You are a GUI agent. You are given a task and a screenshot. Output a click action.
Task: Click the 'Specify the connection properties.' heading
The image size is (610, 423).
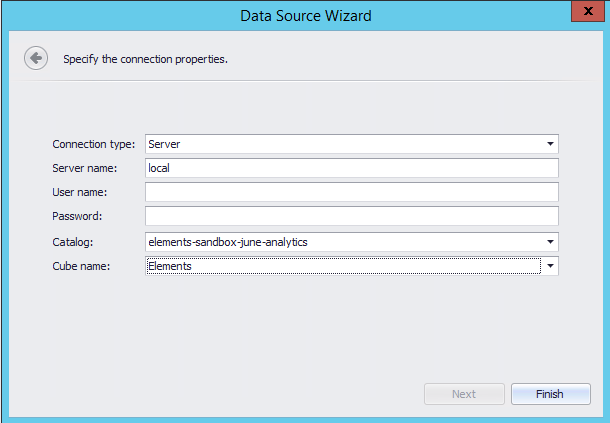146,59
